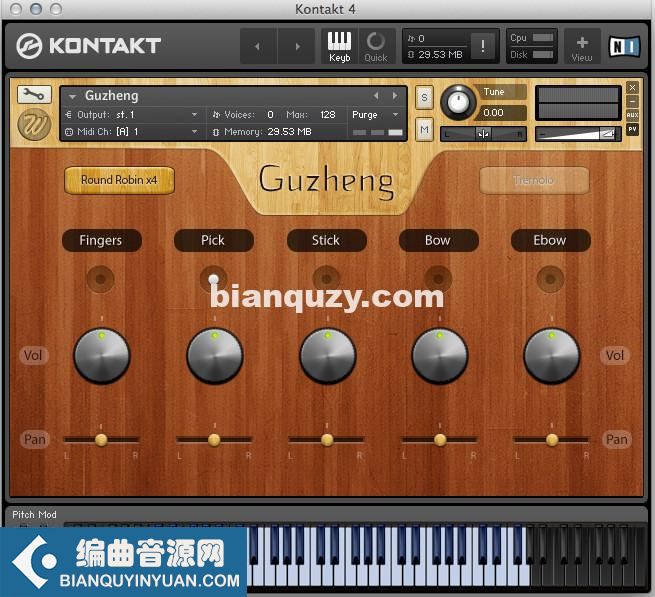The image size is (655, 597).
Task: Toggle the Ebow articulation LED
Action: click(550, 279)
